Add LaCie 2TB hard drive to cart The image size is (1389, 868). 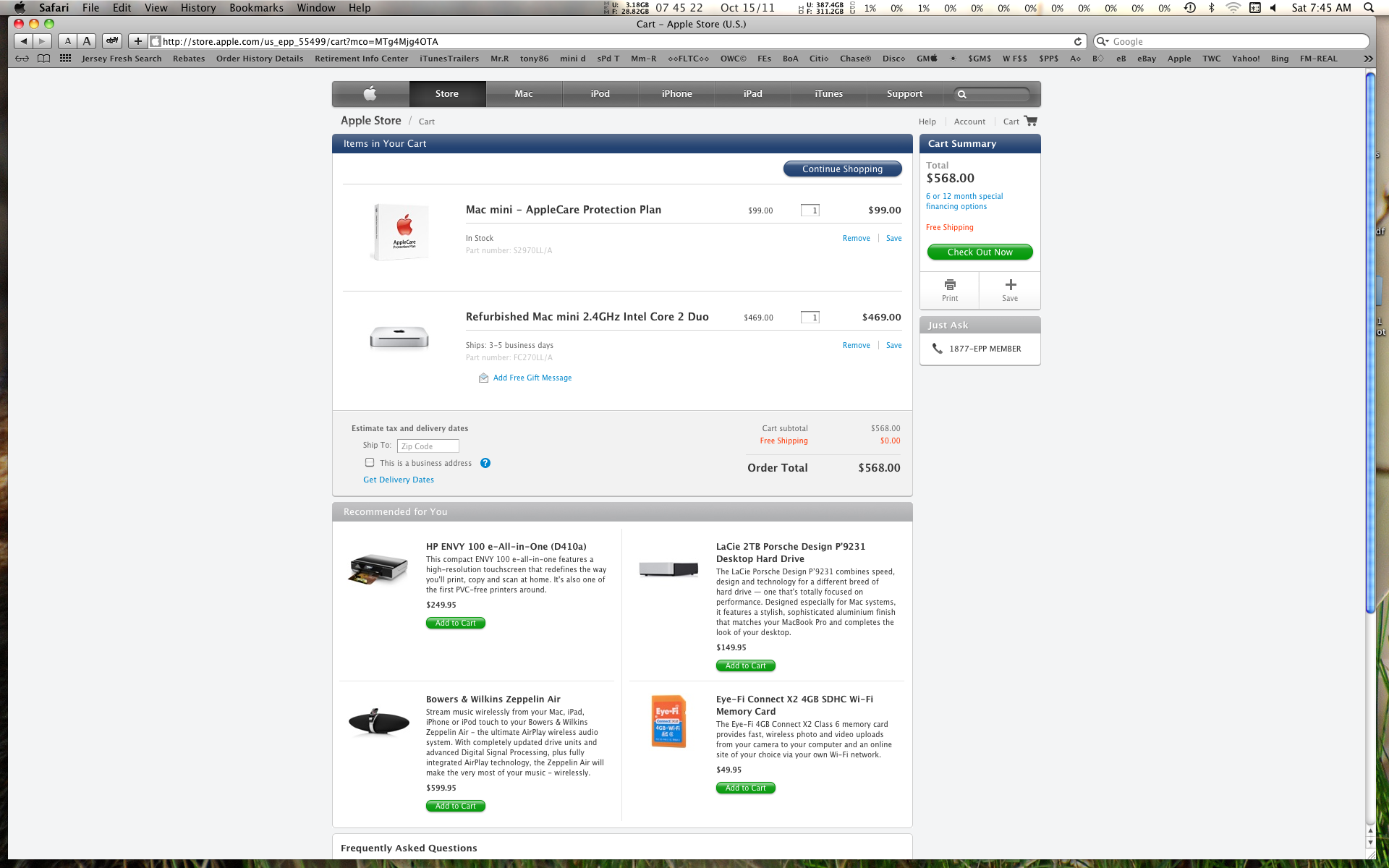coord(746,666)
